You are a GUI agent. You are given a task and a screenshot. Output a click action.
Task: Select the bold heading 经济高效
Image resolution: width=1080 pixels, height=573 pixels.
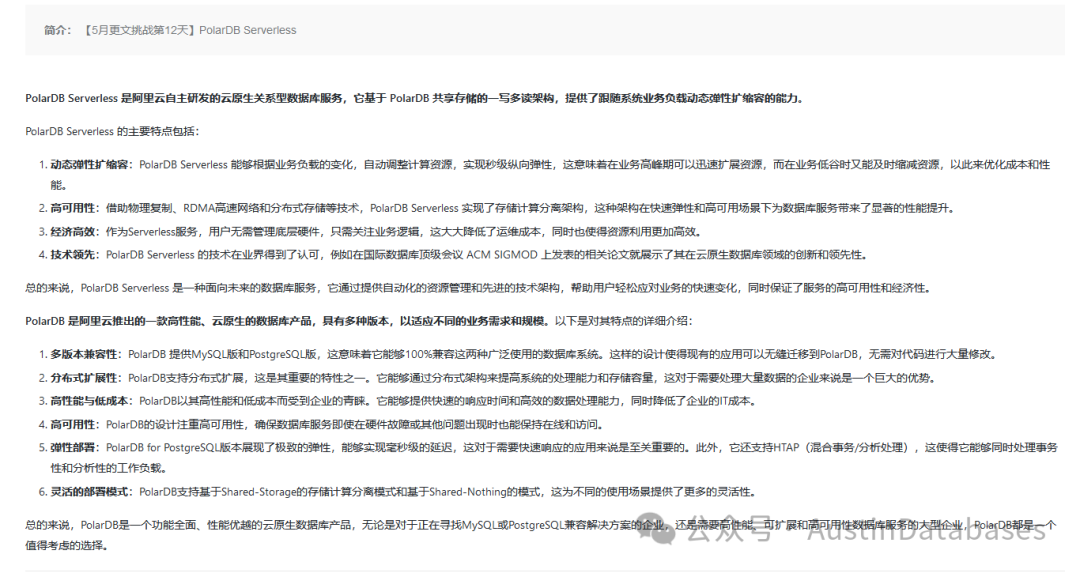[74, 231]
